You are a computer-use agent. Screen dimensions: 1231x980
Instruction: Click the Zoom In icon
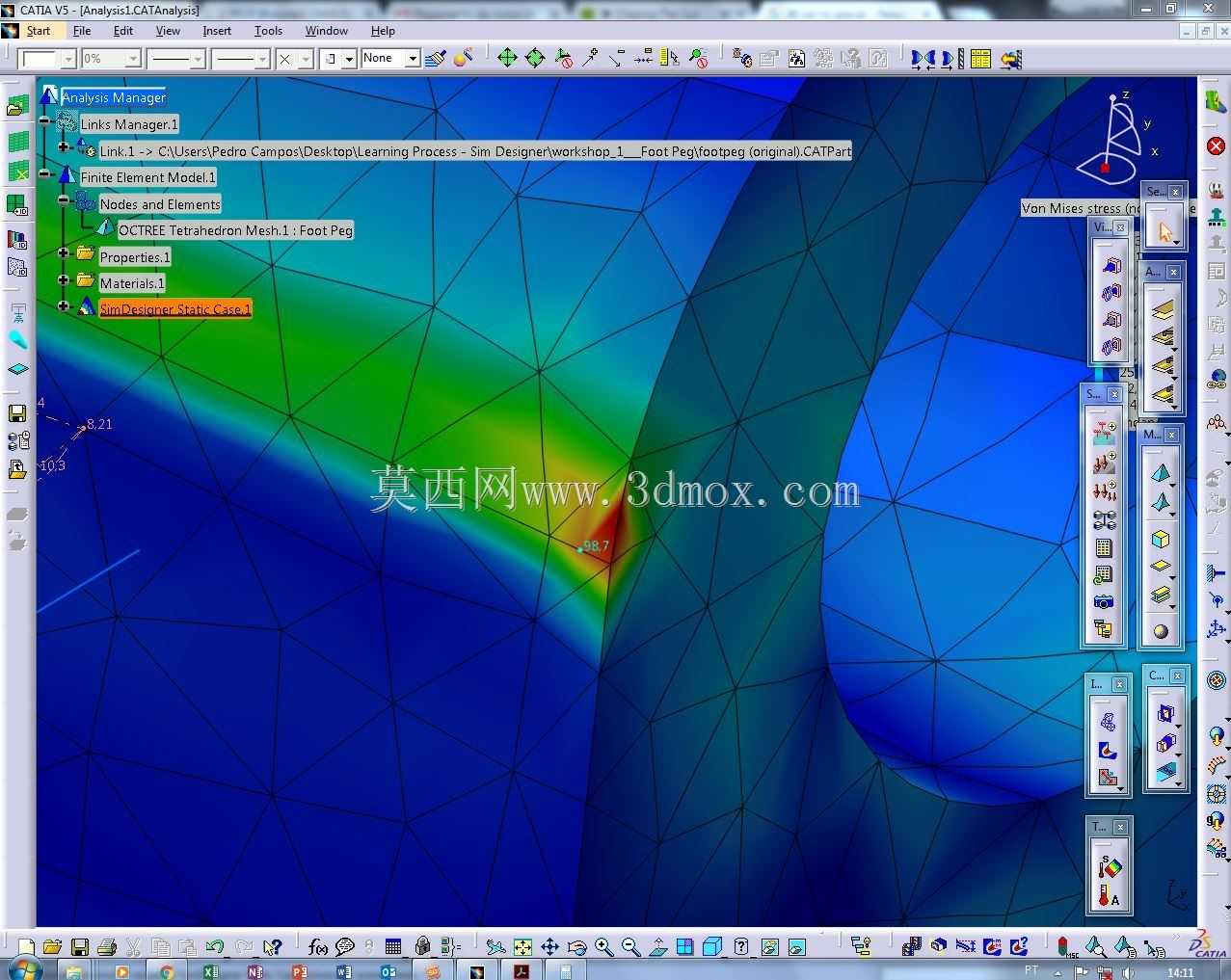click(x=603, y=947)
